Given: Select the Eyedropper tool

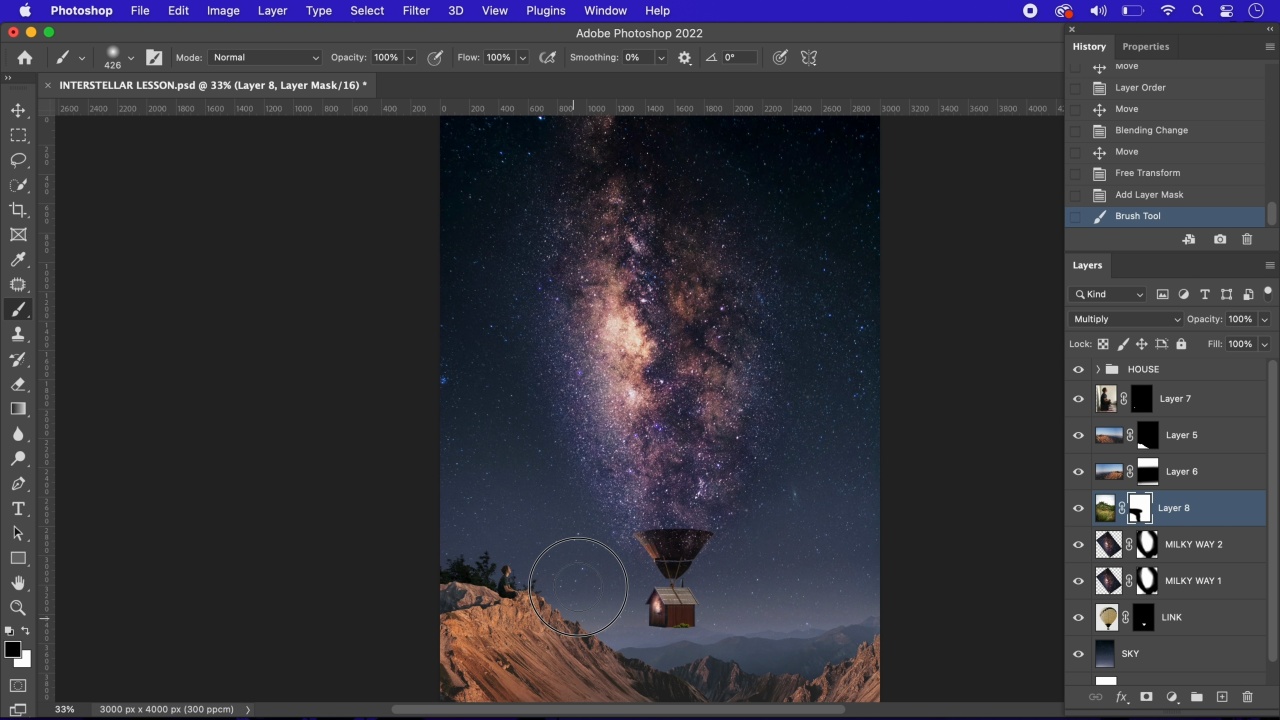Looking at the screenshot, I should pos(18,260).
